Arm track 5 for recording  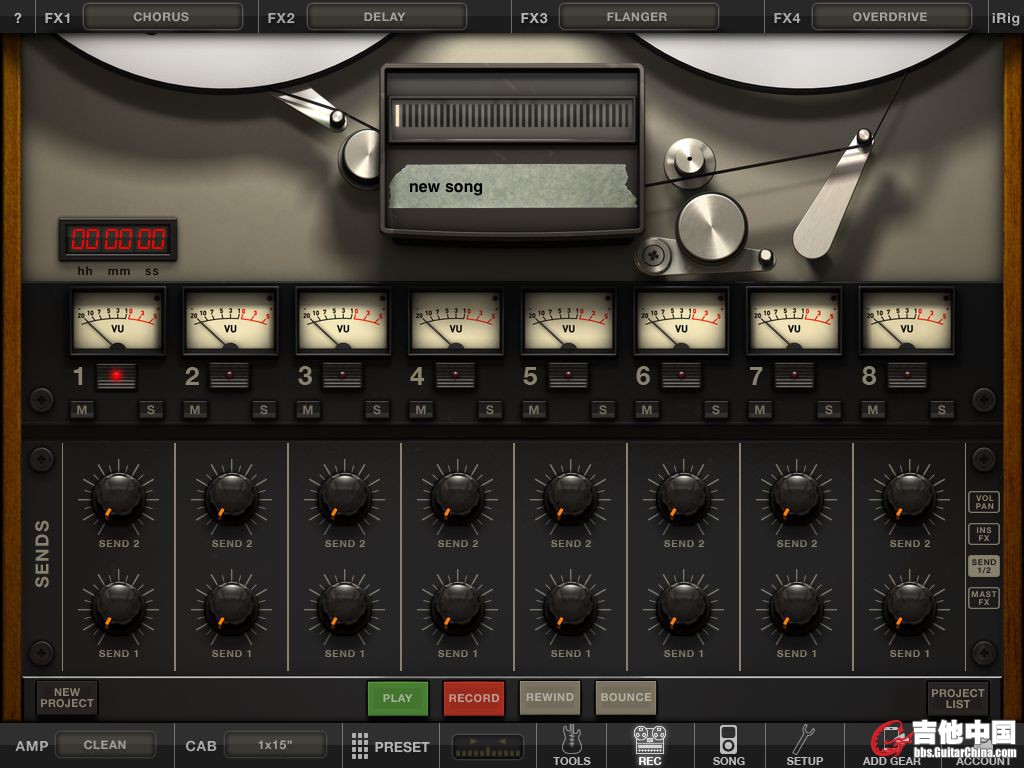[568, 376]
